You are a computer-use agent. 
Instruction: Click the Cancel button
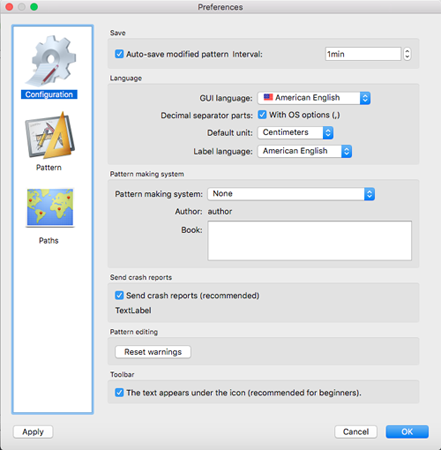[x=356, y=432]
